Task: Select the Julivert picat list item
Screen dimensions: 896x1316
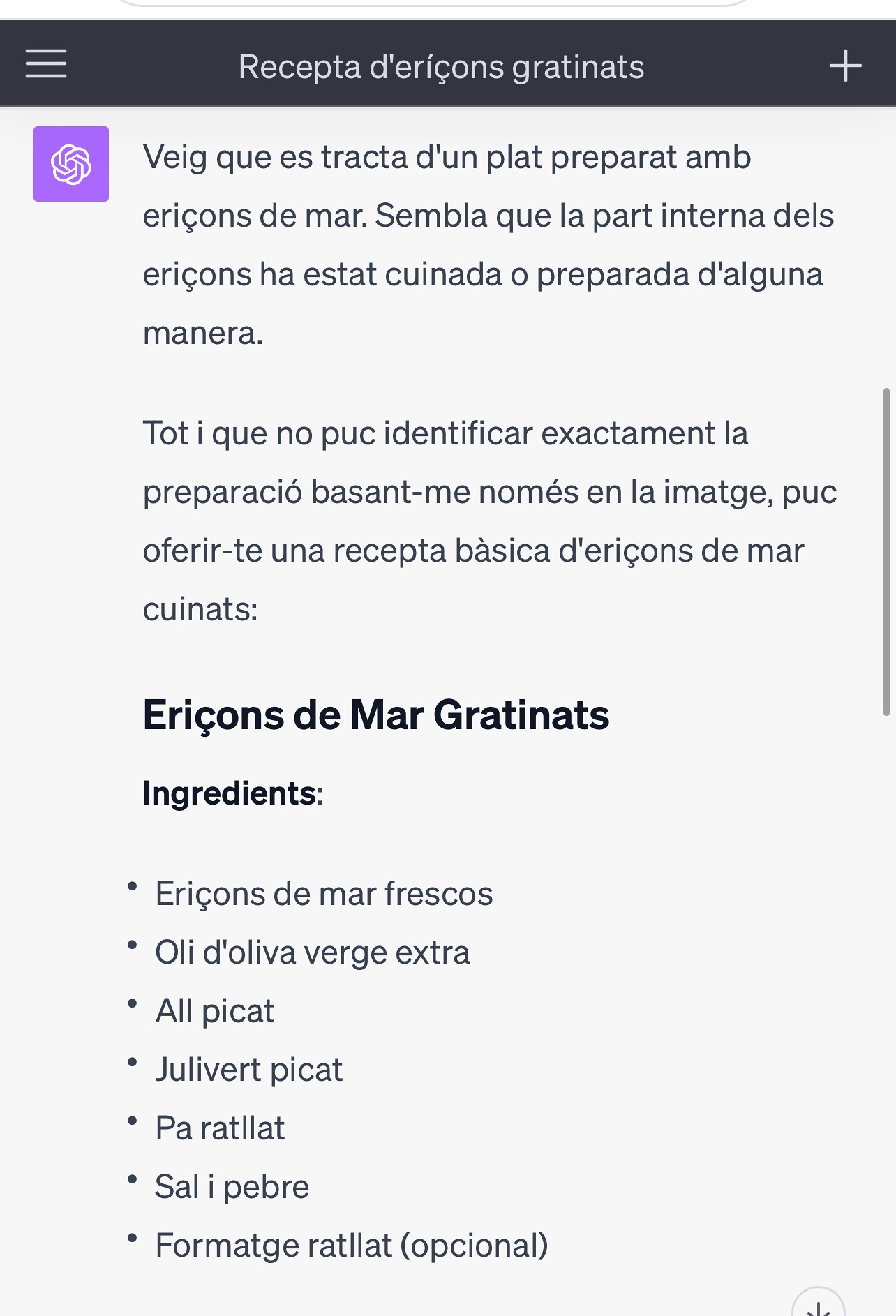Action: [249, 1070]
